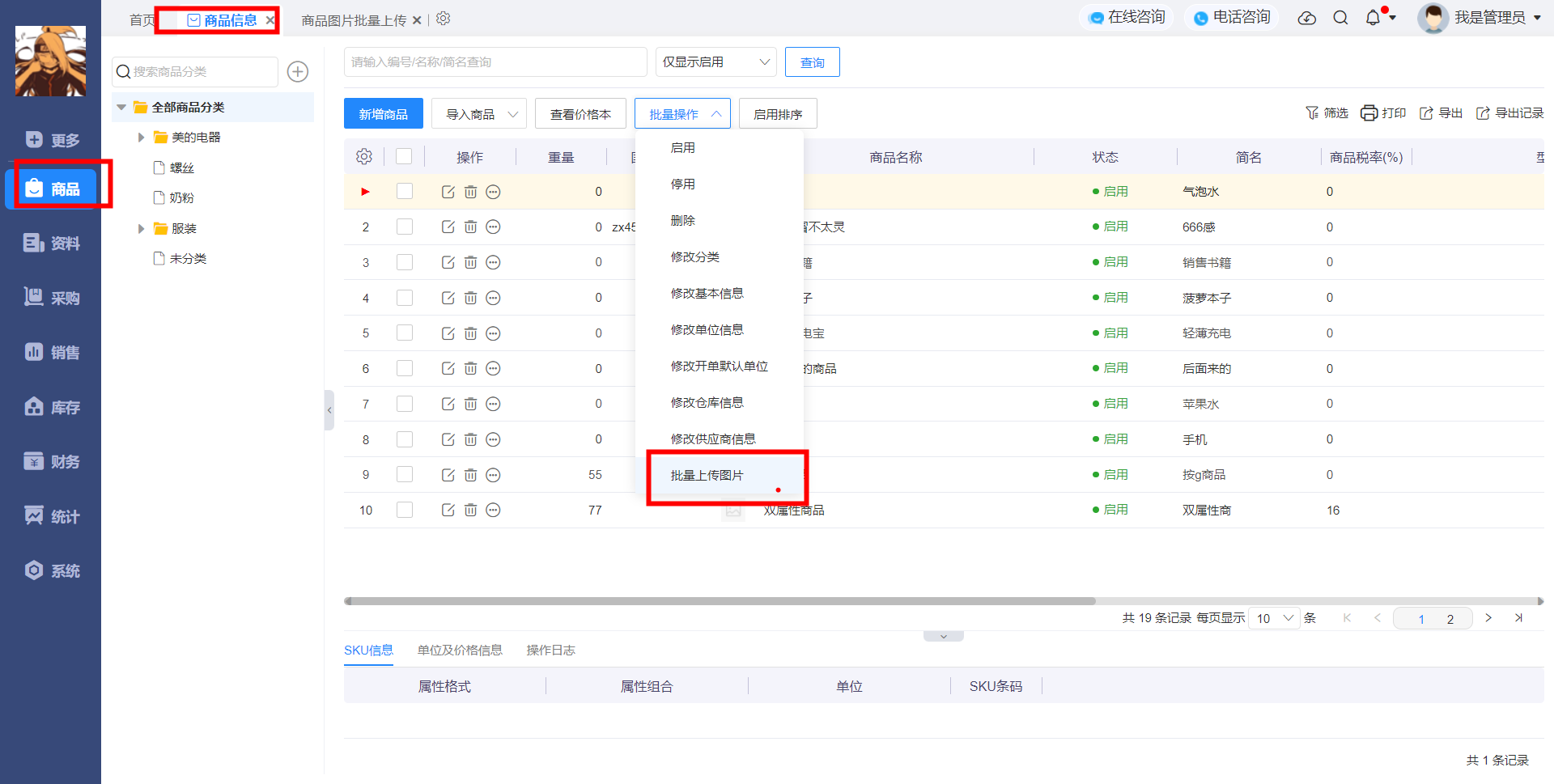Delete the row 3 product

(x=470, y=262)
